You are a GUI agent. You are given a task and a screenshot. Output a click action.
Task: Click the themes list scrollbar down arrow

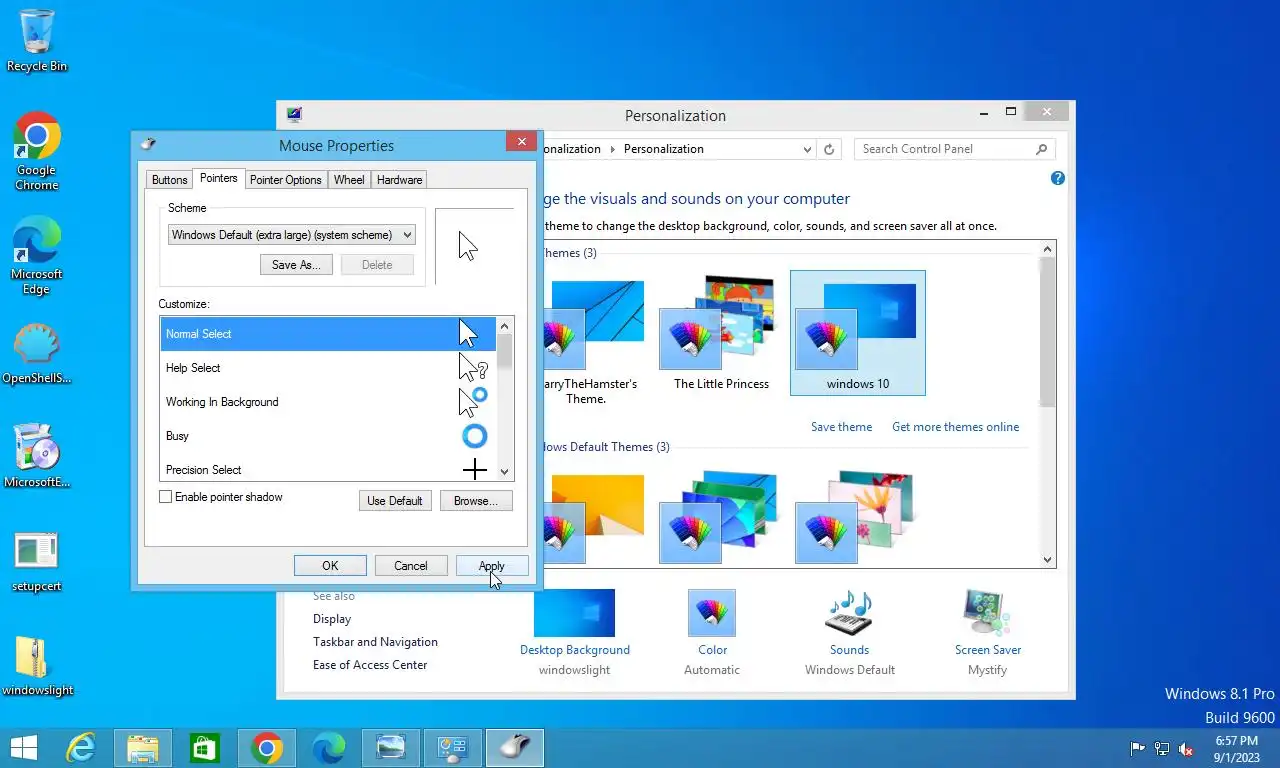[x=1047, y=560]
